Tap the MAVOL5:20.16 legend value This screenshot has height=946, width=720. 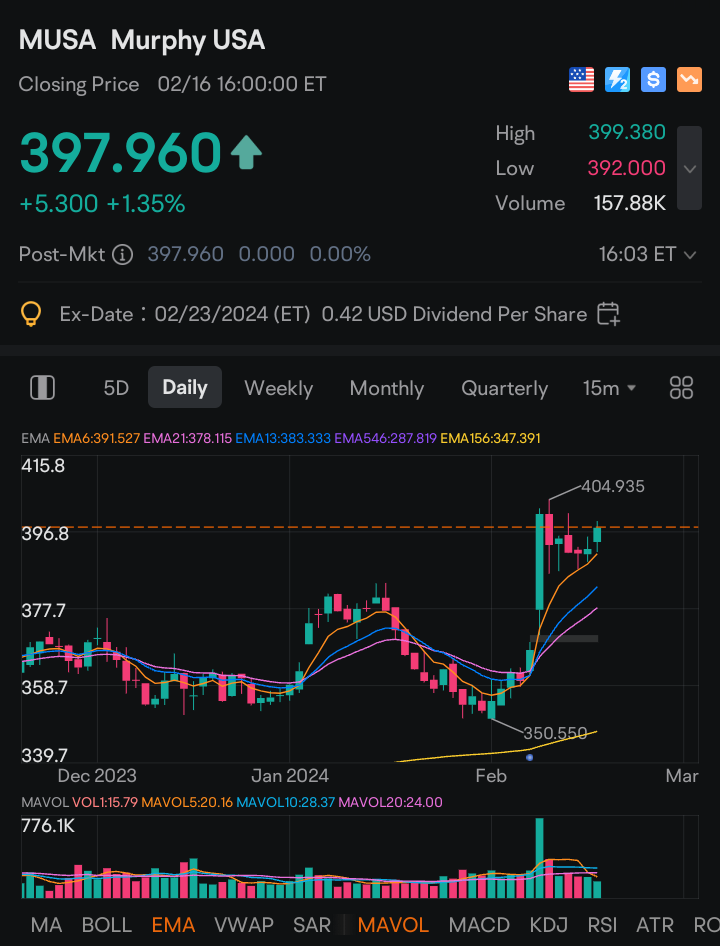point(187,802)
